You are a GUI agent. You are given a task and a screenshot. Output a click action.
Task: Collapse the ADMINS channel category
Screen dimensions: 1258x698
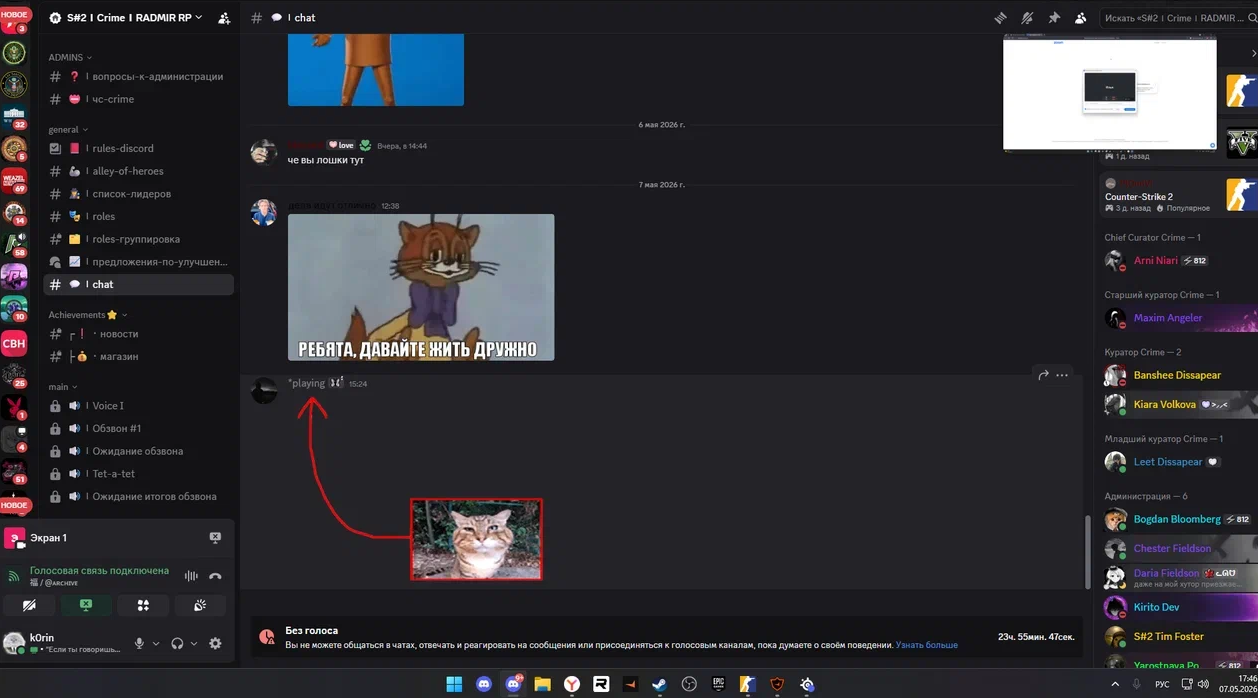click(x=70, y=57)
